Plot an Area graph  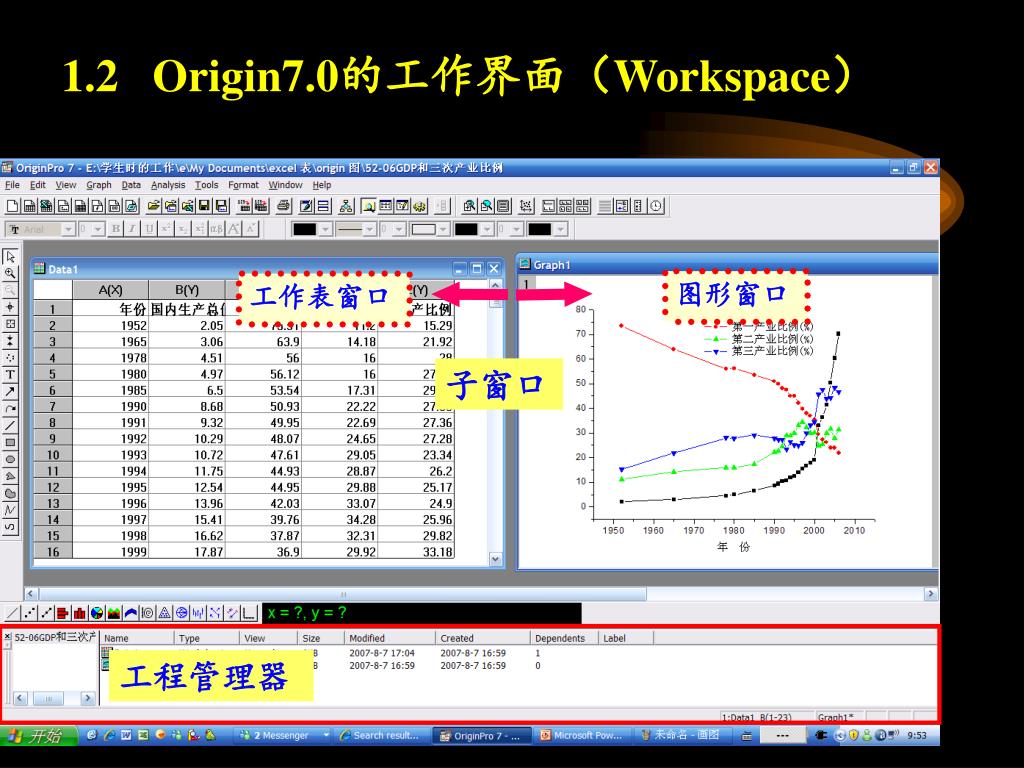[x=114, y=613]
